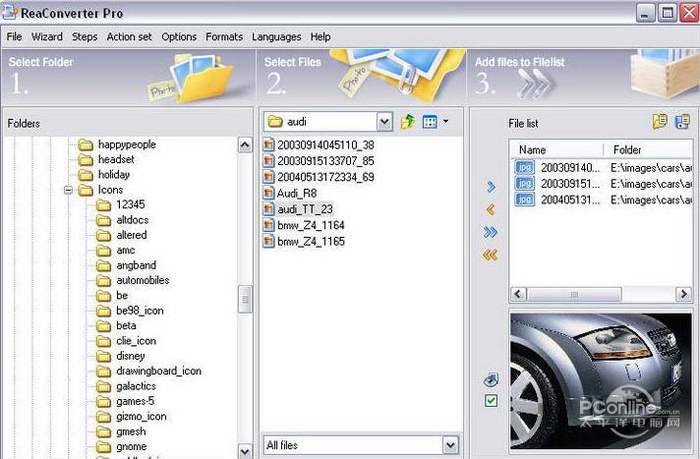Image resolution: width=700 pixels, height=459 pixels.
Task: Select the audi_TT_23 file
Action: [304, 209]
